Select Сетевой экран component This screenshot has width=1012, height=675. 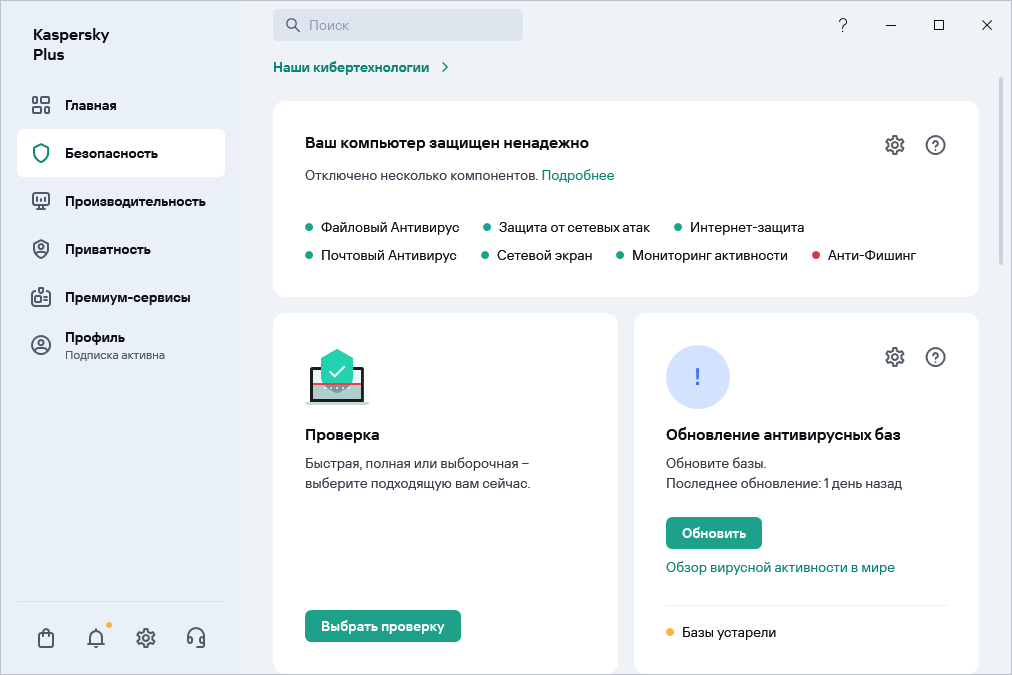(x=537, y=256)
